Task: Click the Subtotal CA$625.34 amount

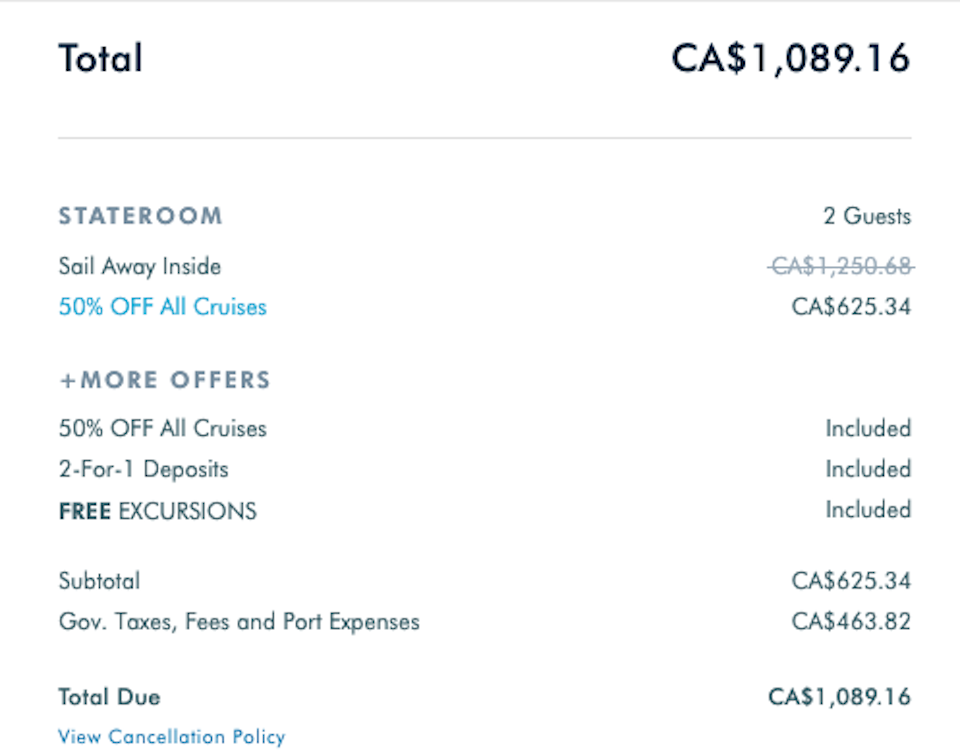Action: (851, 581)
